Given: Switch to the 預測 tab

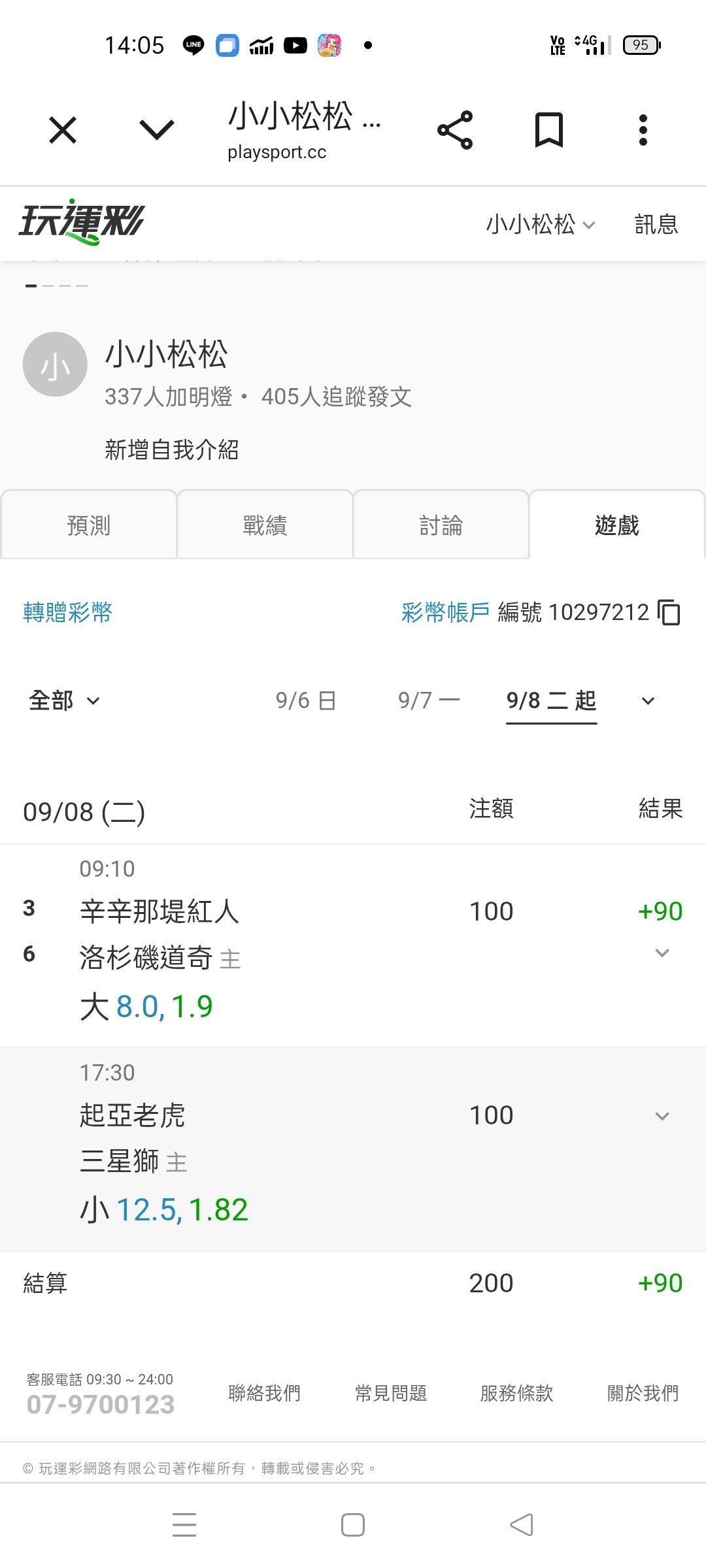Looking at the screenshot, I should 89,525.
